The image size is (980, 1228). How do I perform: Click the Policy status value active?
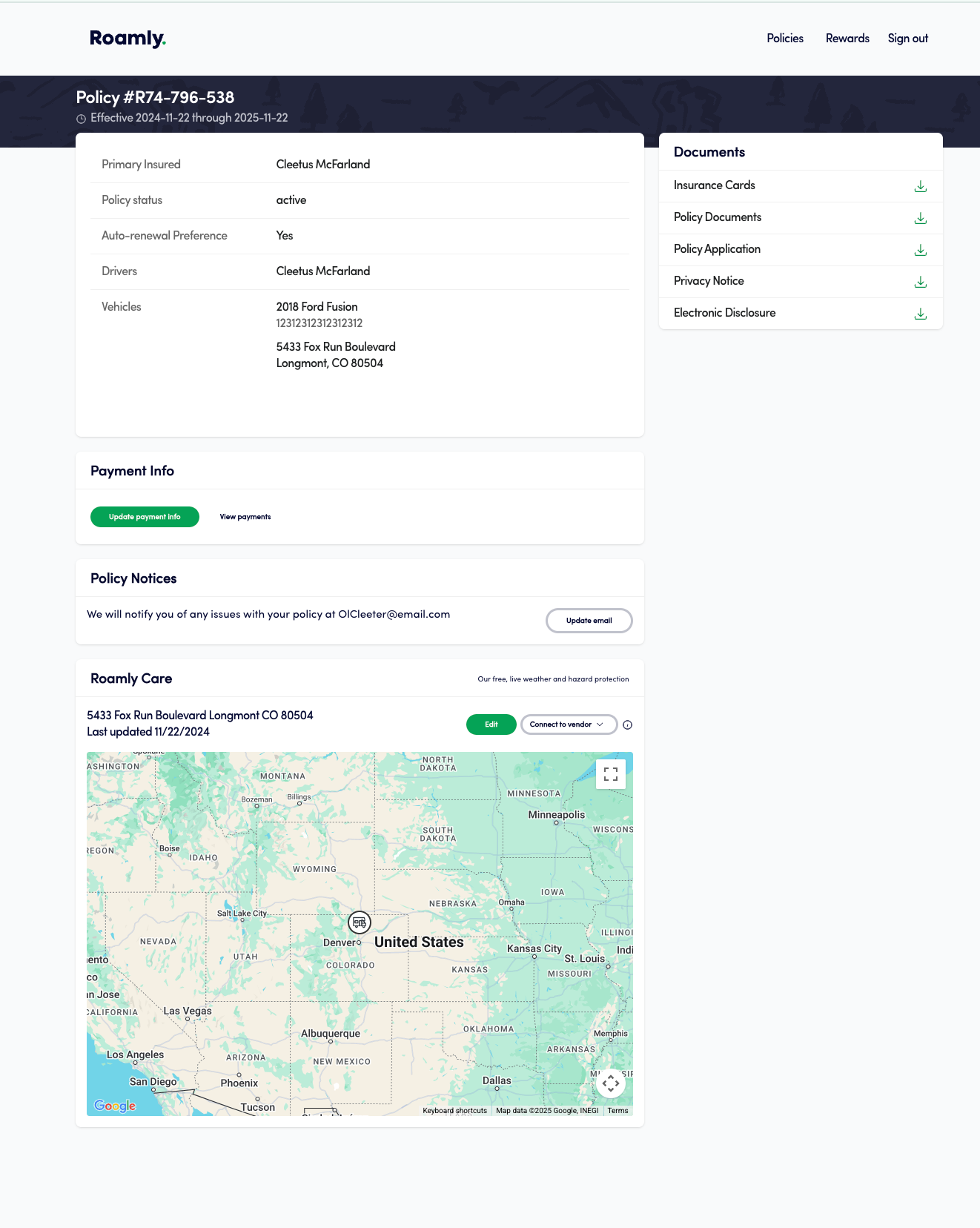[291, 200]
